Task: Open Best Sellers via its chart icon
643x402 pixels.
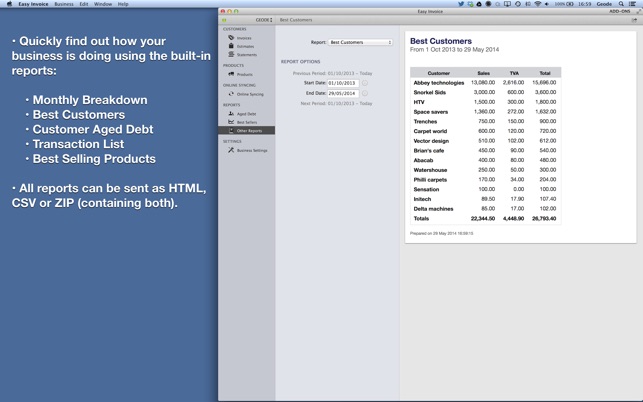Action: pyautogui.click(x=231, y=122)
